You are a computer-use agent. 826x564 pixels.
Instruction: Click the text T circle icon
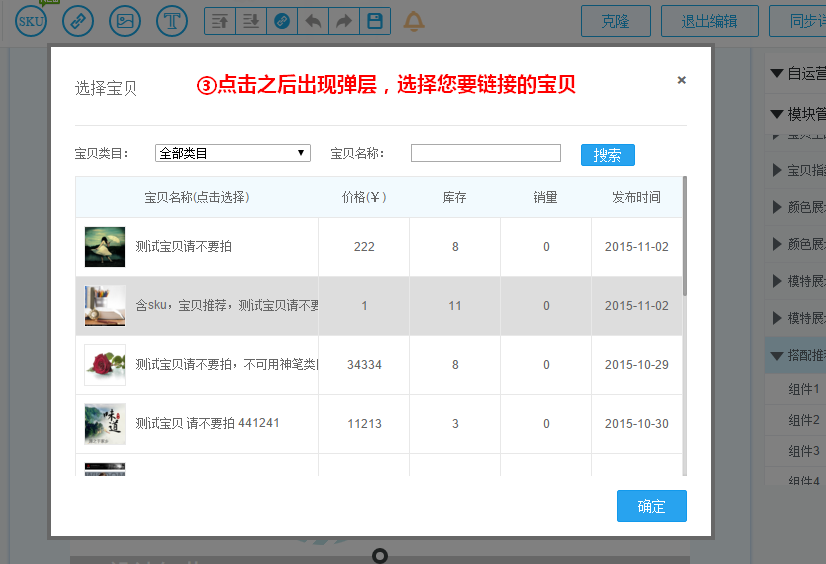[x=172, y=21]
